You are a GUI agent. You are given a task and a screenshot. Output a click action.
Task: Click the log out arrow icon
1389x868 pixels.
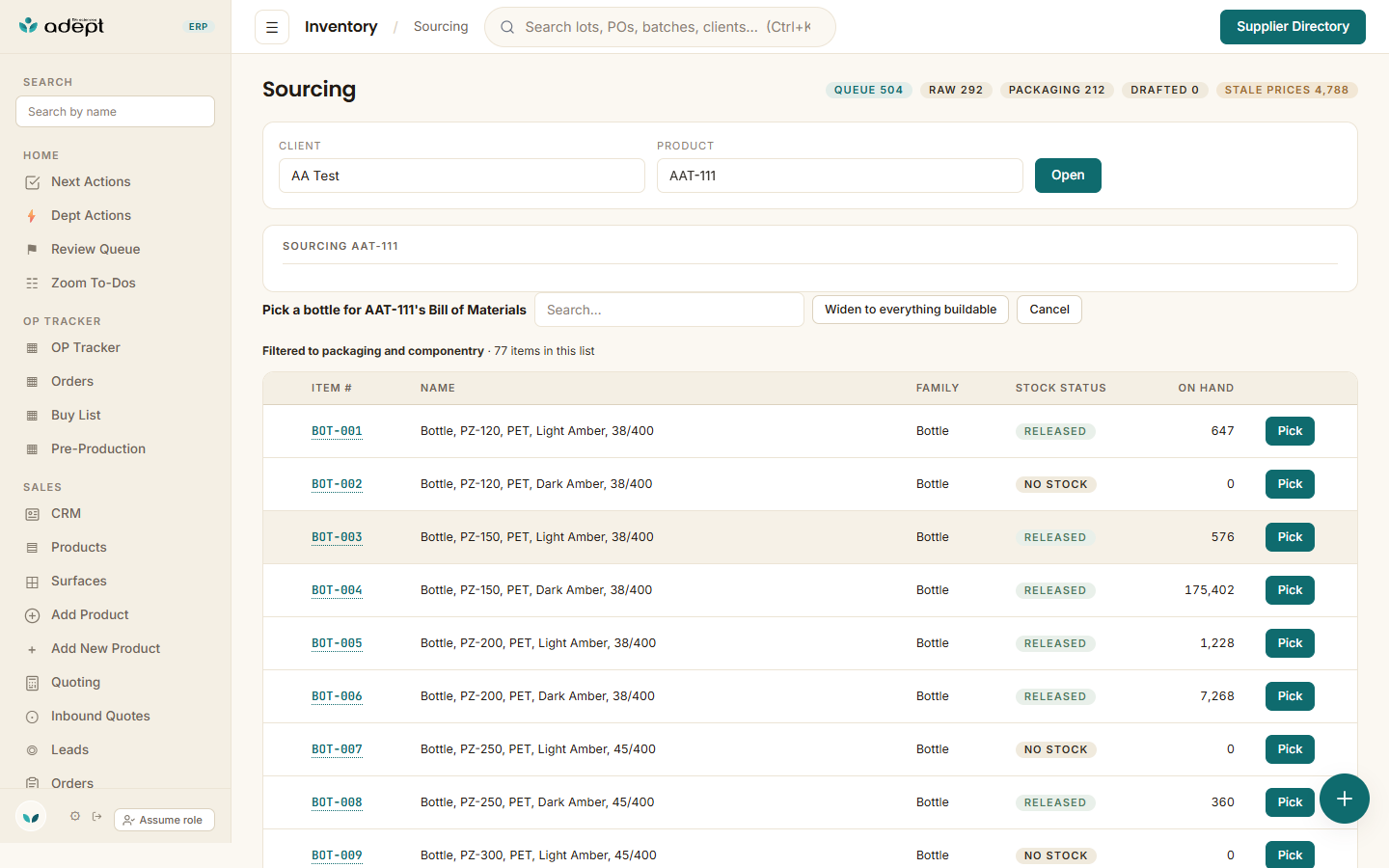(97, 816)
